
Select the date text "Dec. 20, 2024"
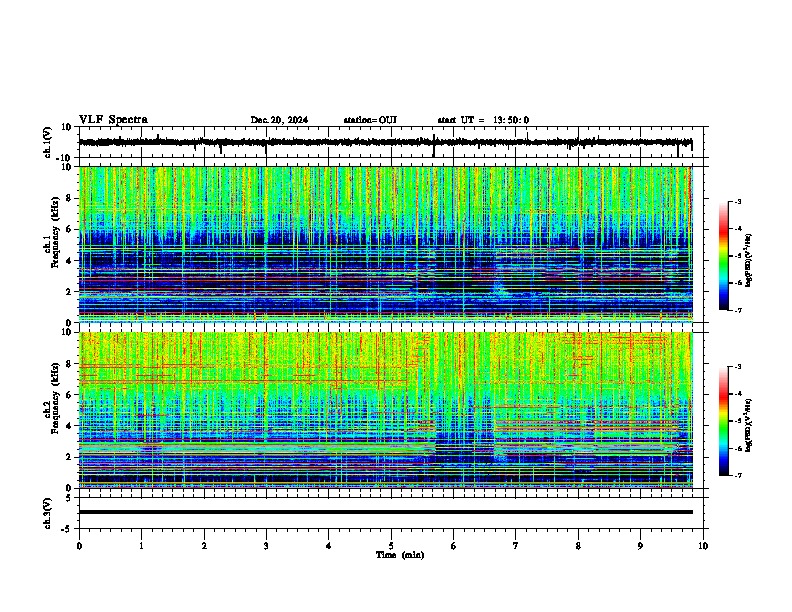[x=279, y=120]
